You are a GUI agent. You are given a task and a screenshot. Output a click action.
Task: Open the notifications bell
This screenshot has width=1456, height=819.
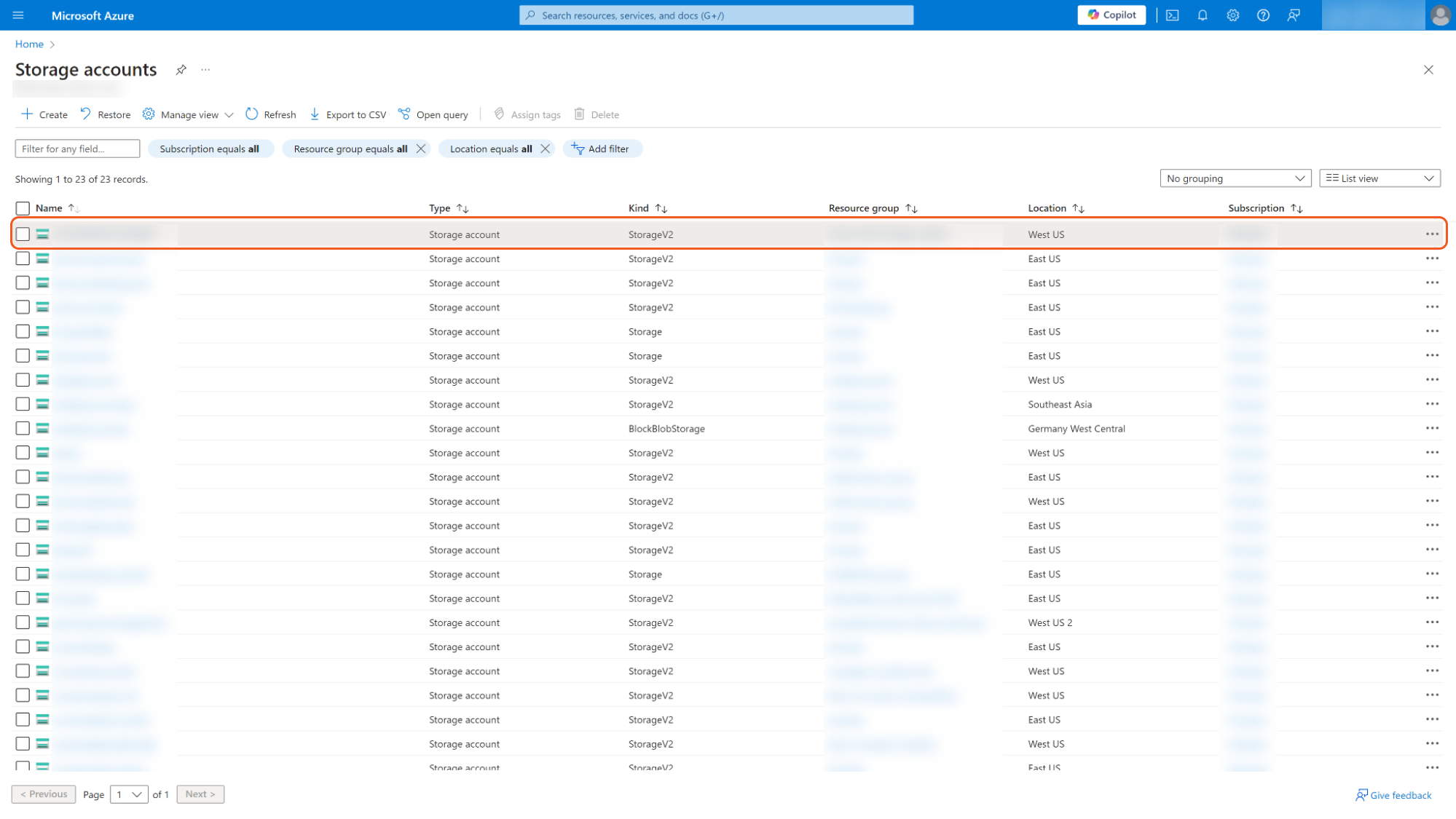pyautogui.click(x=1203, y=15)
